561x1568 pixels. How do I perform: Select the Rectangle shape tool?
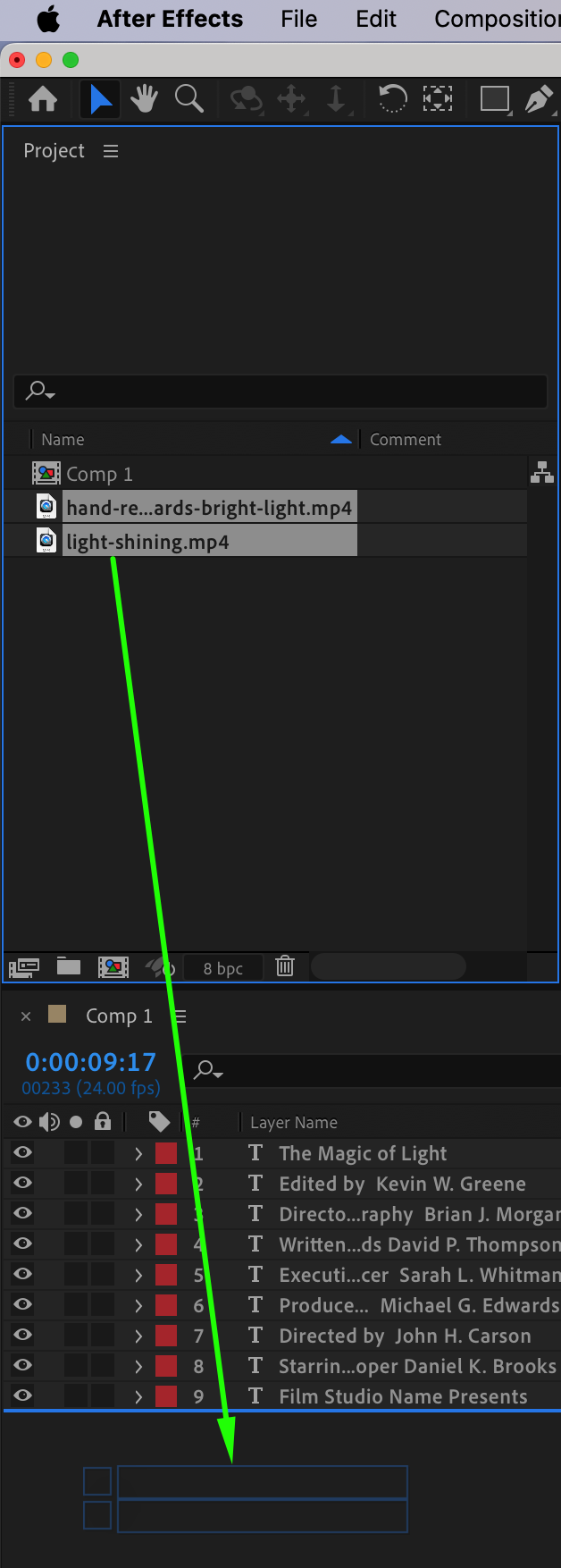[x=494, y=99]
